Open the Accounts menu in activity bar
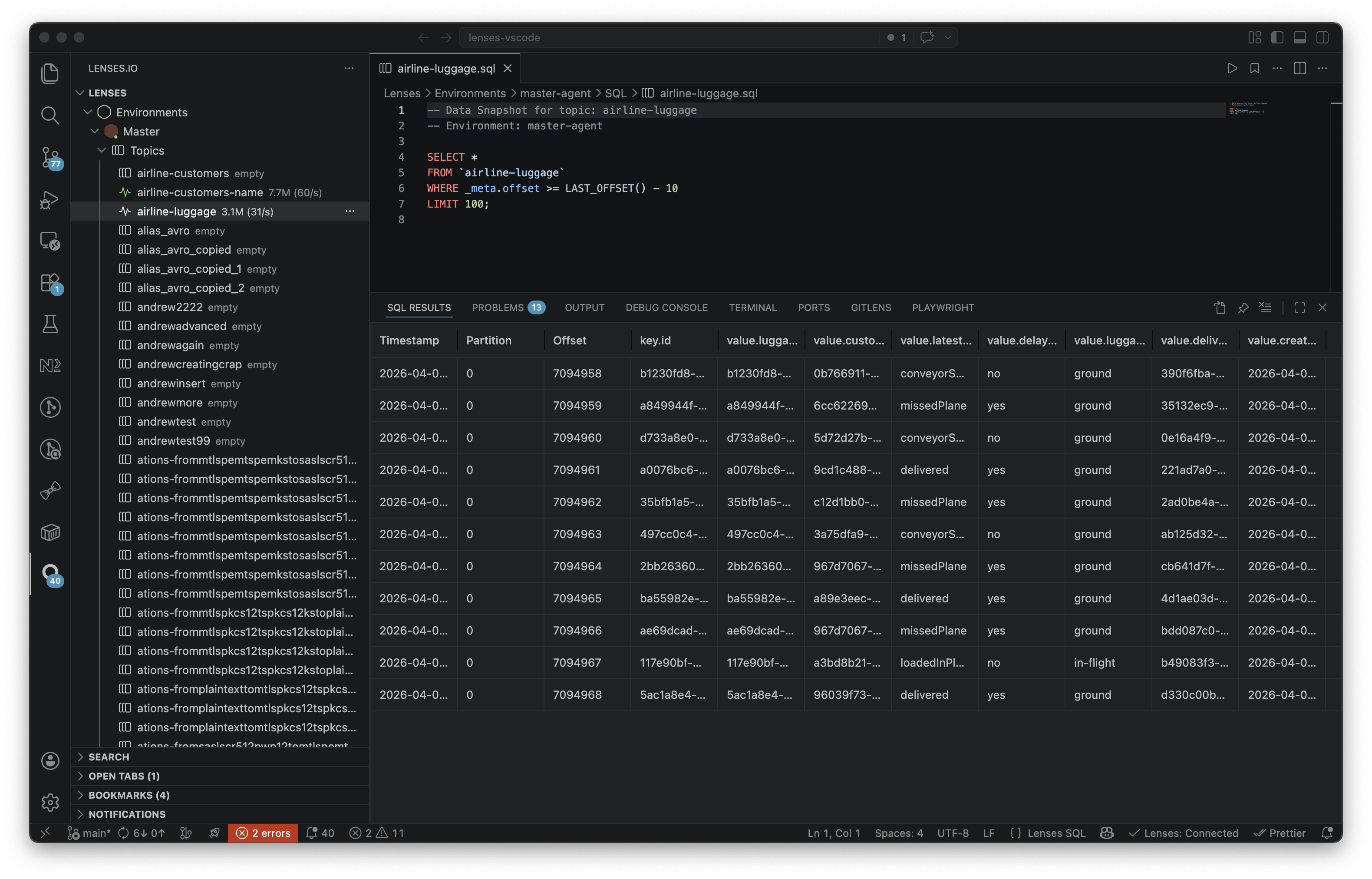The height and width of the screenshot is (879, 1372). tap(50, 761)
